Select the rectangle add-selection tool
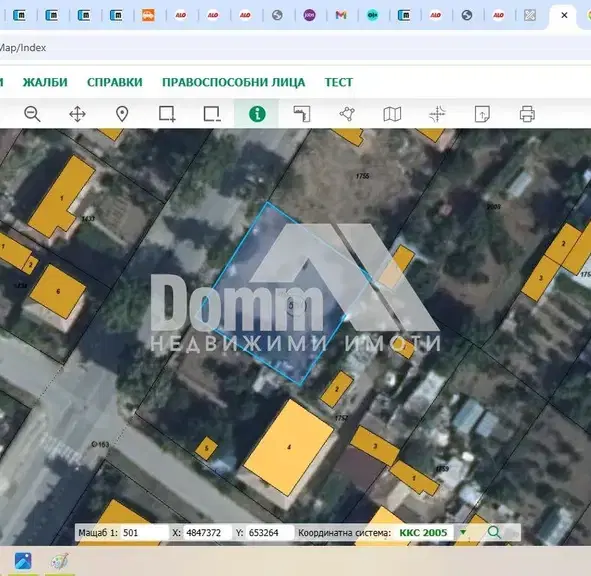The width and height of the screenshot is (591, 576). 167,114
